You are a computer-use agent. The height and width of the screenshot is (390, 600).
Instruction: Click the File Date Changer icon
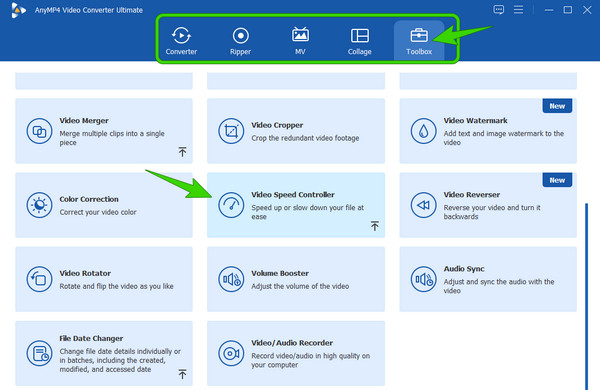click(39, 353)
